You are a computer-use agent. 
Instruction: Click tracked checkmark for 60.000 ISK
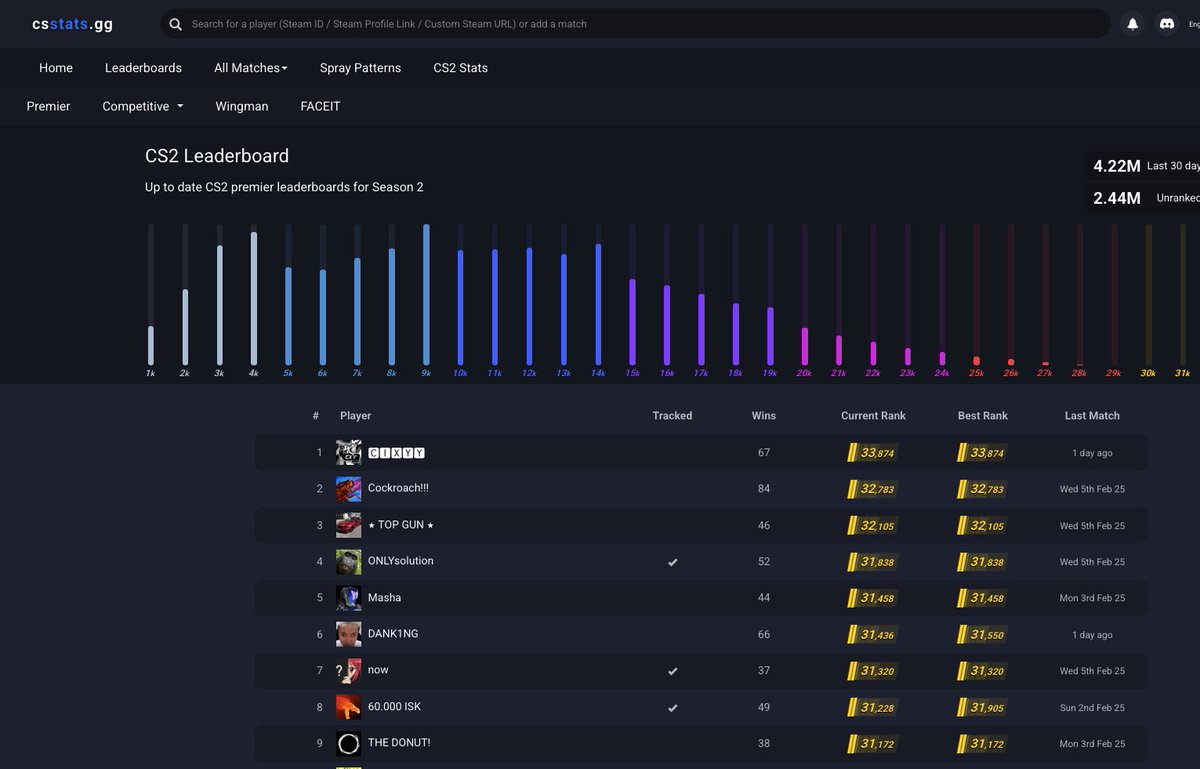pos(672,707)
